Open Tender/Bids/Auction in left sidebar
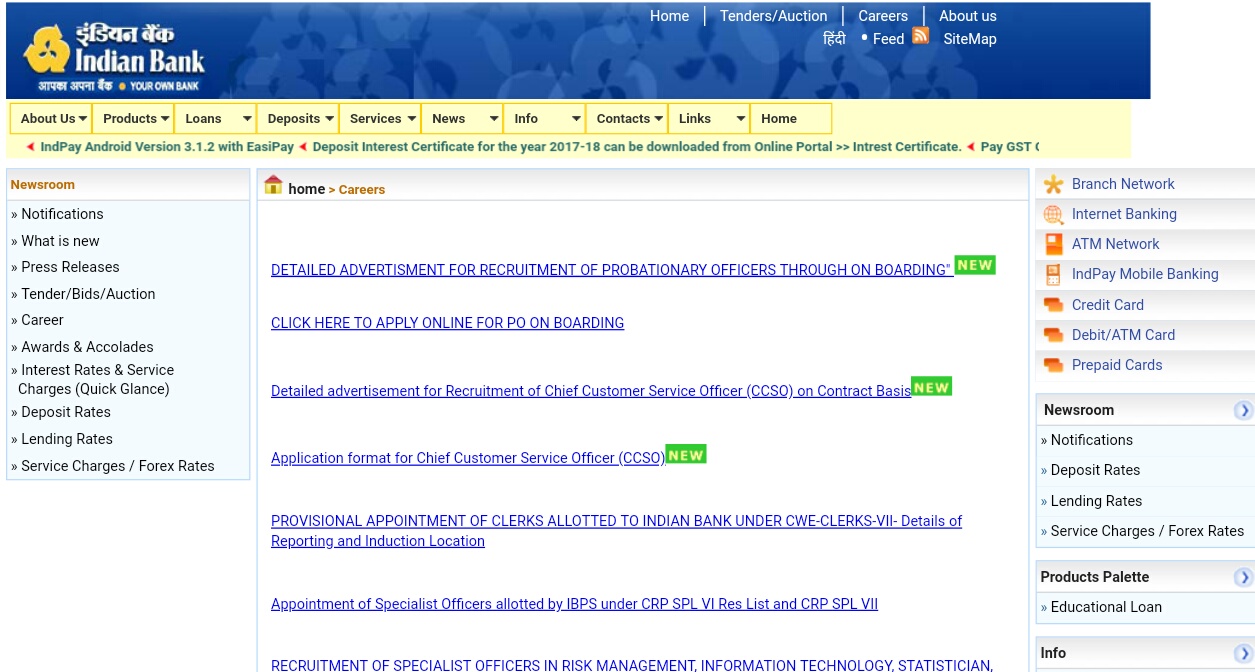 point(88,294)
